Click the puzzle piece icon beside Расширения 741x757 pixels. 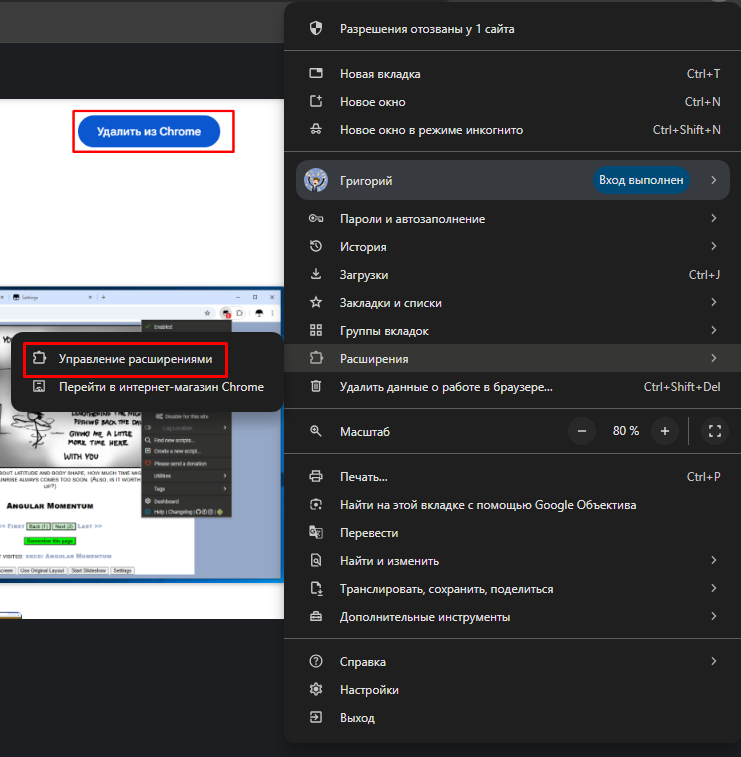pyautogui.click(x=316, y=358)
